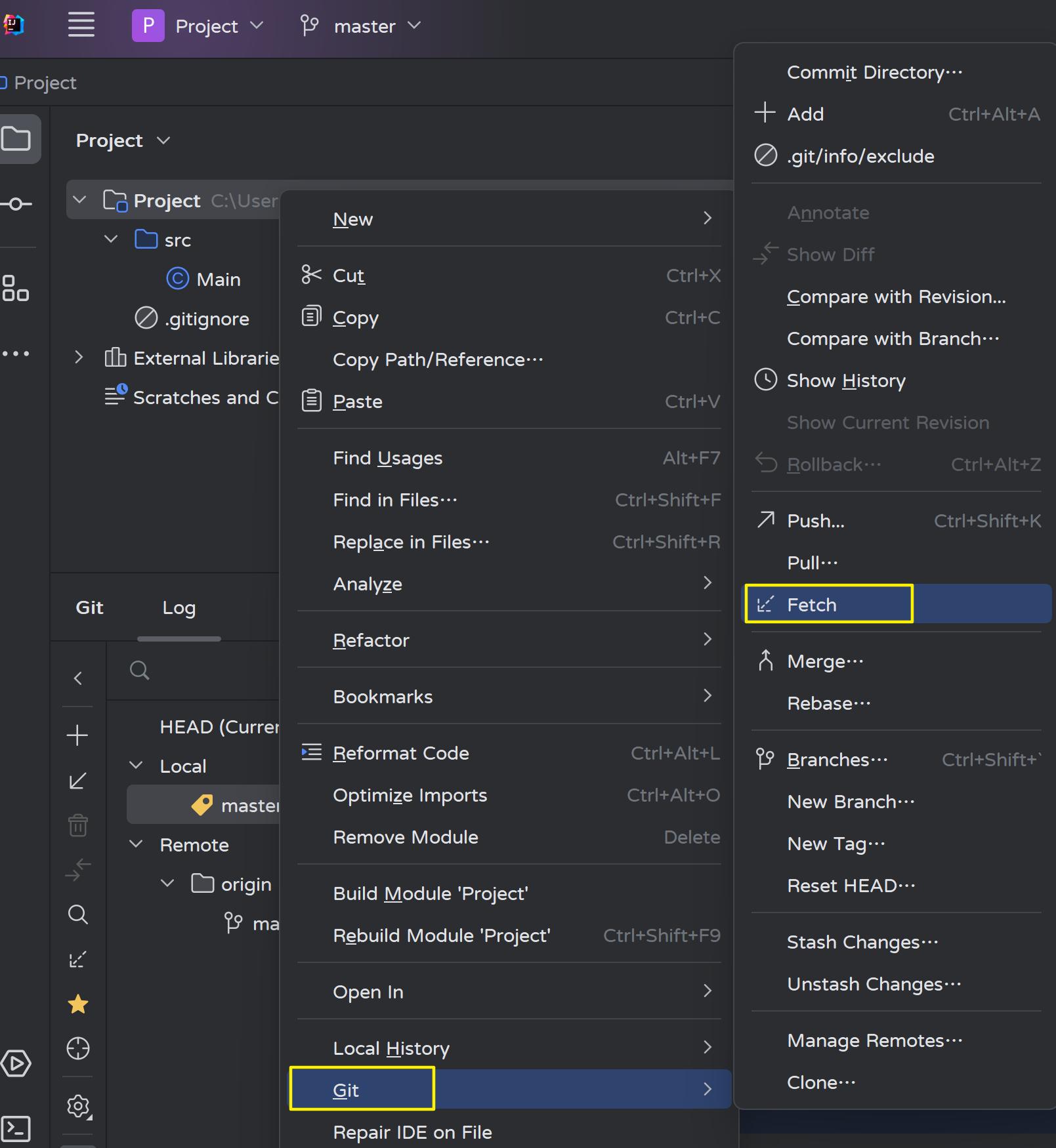
Task: Select Fetch from Git submenu
Action: pos(812,604)
